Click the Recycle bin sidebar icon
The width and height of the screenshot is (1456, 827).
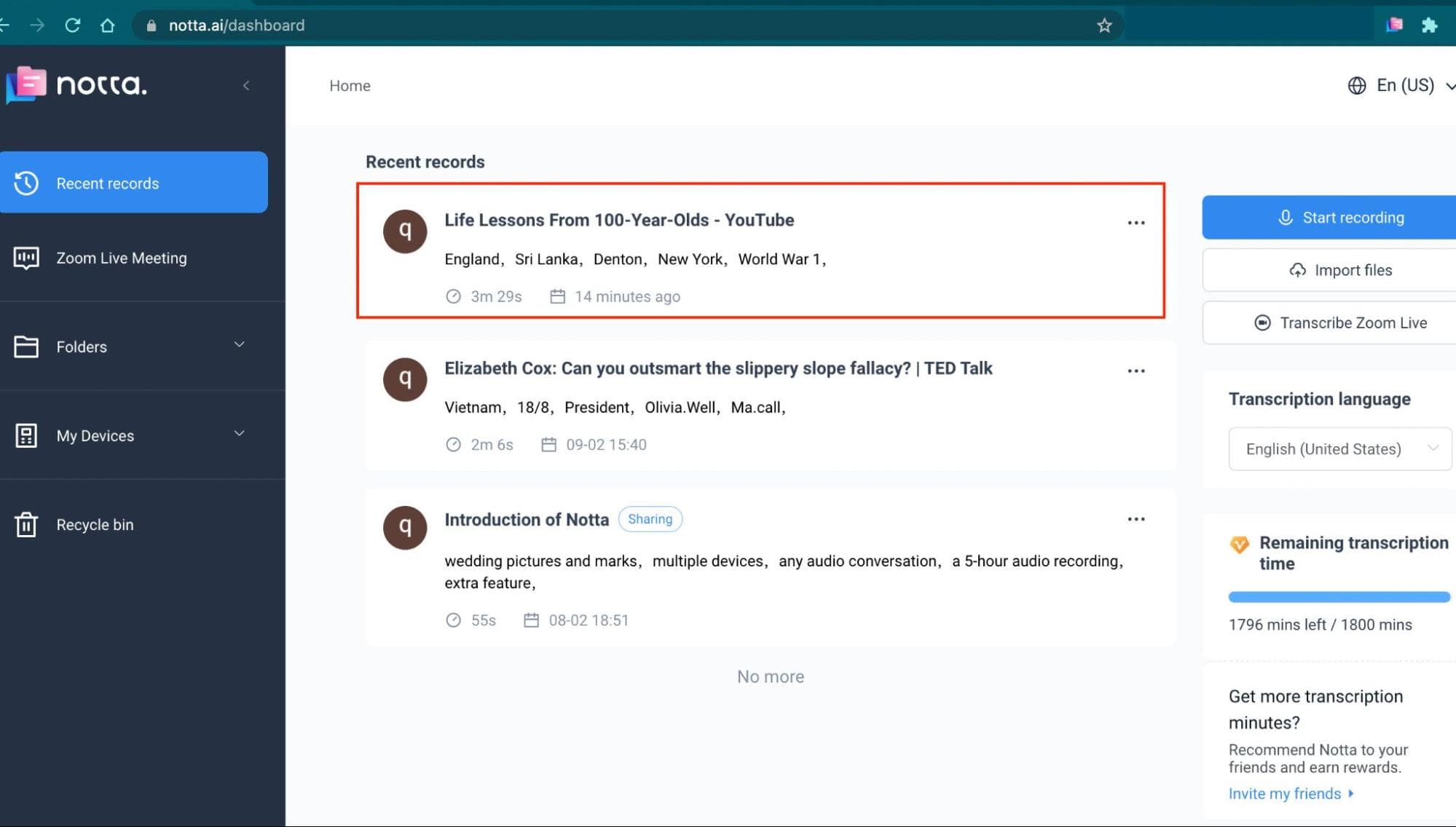(26, 524)
